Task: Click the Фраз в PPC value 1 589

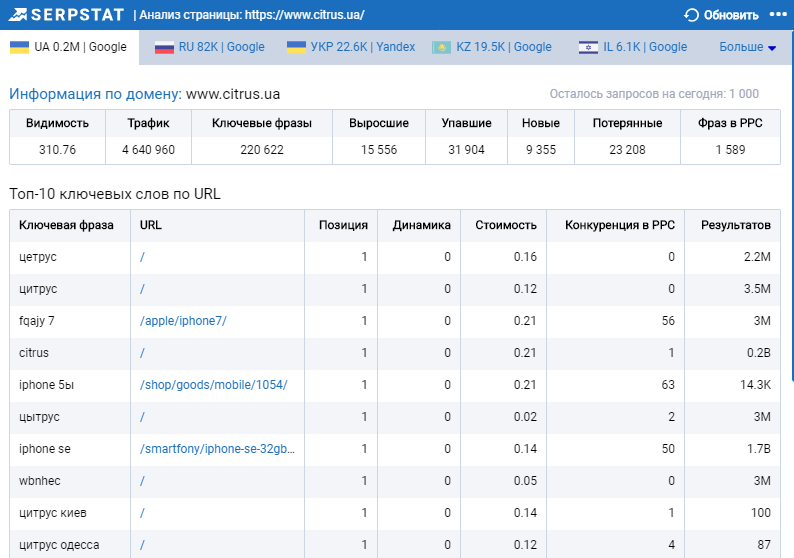Action: point(730,150)
